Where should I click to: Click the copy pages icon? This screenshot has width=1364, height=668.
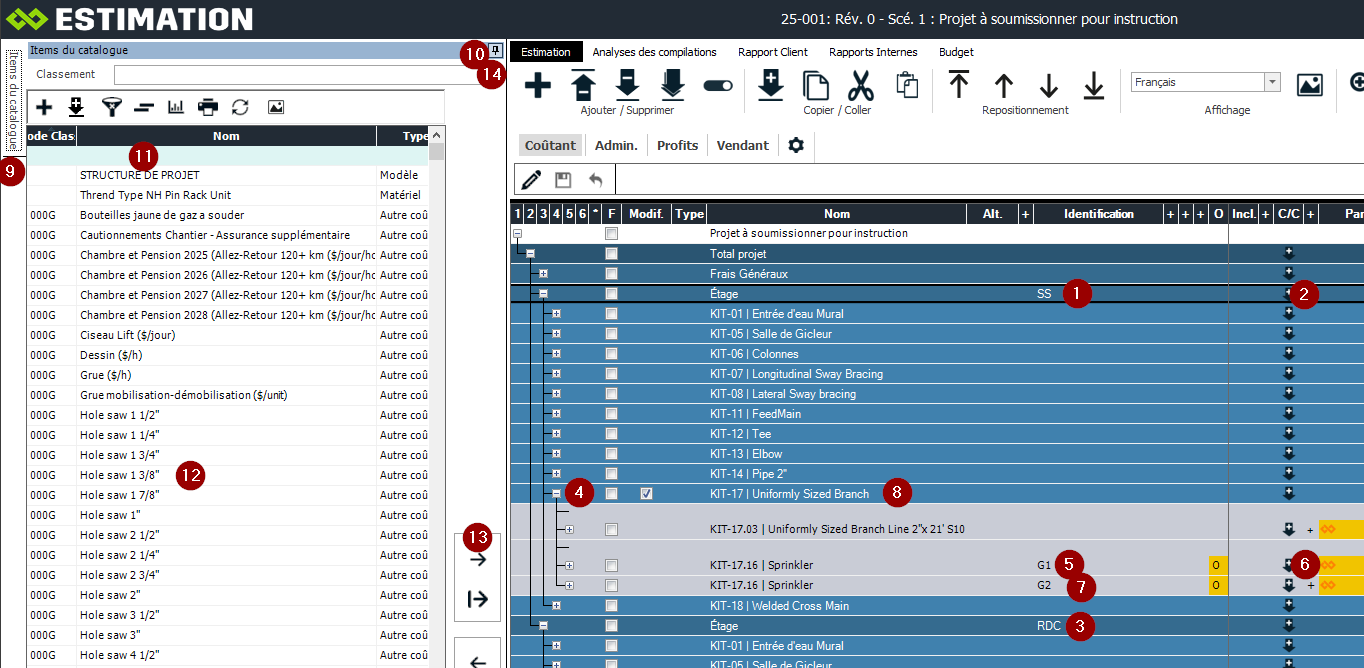point(816,86)
